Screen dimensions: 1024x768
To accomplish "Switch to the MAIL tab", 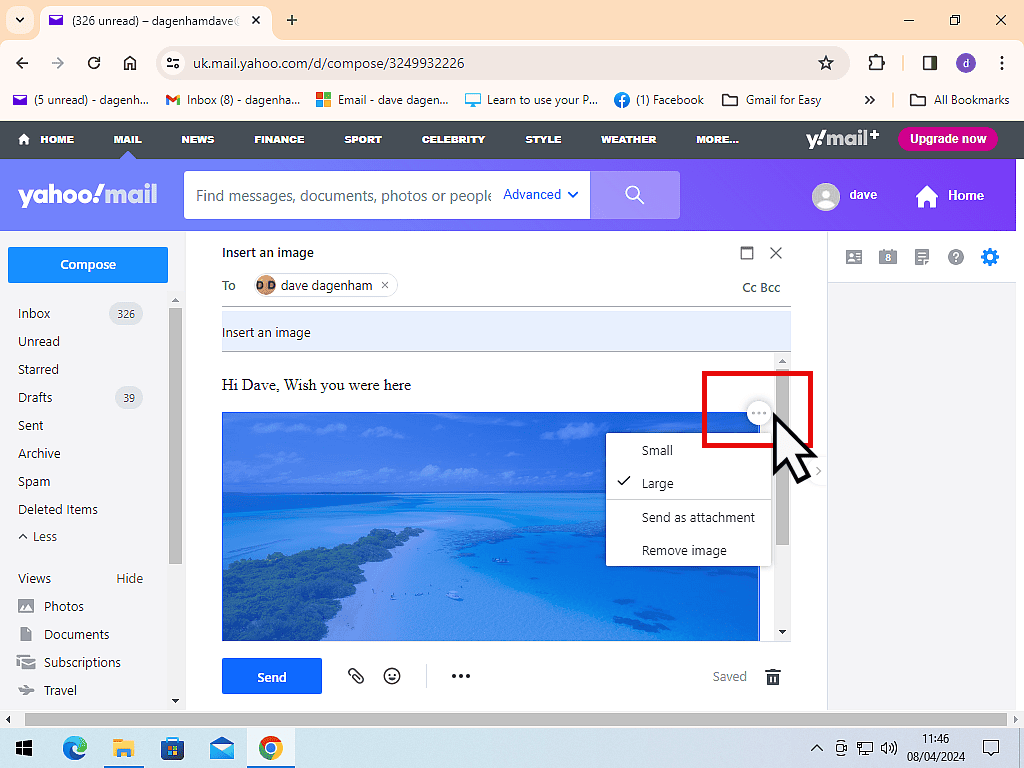I will tap(126, 139).
